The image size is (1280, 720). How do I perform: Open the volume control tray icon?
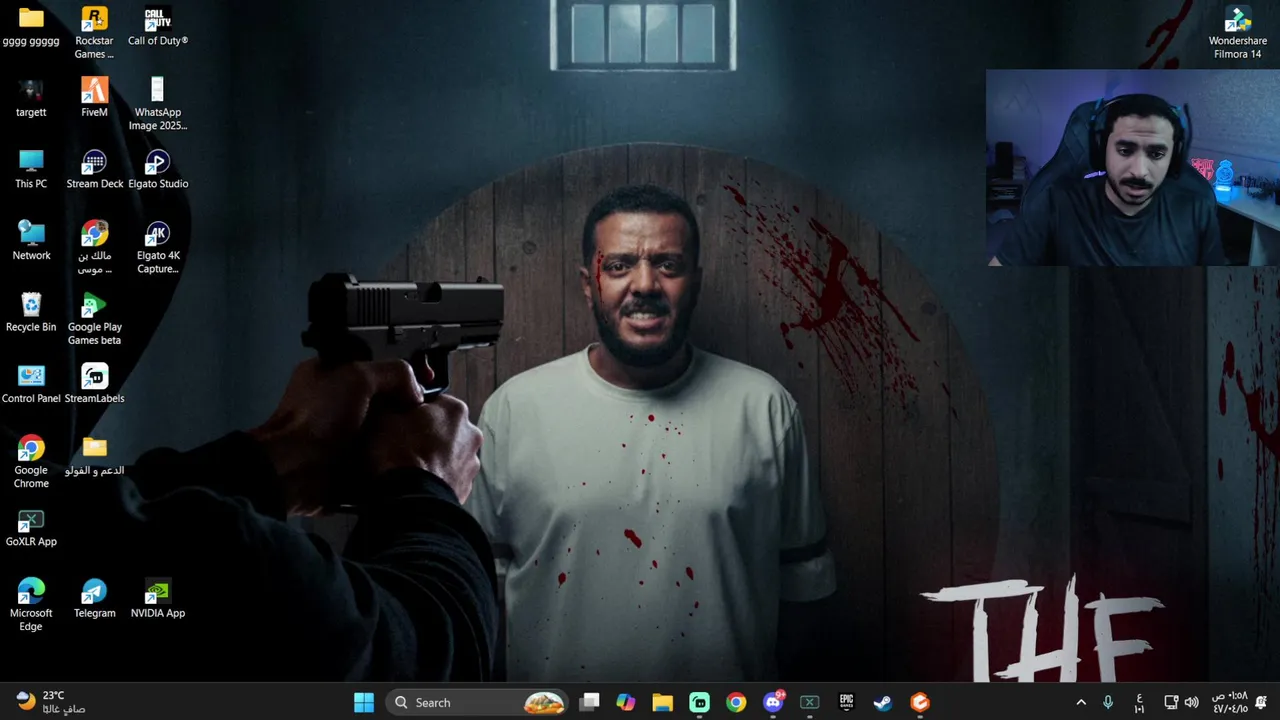[1191, 702]
